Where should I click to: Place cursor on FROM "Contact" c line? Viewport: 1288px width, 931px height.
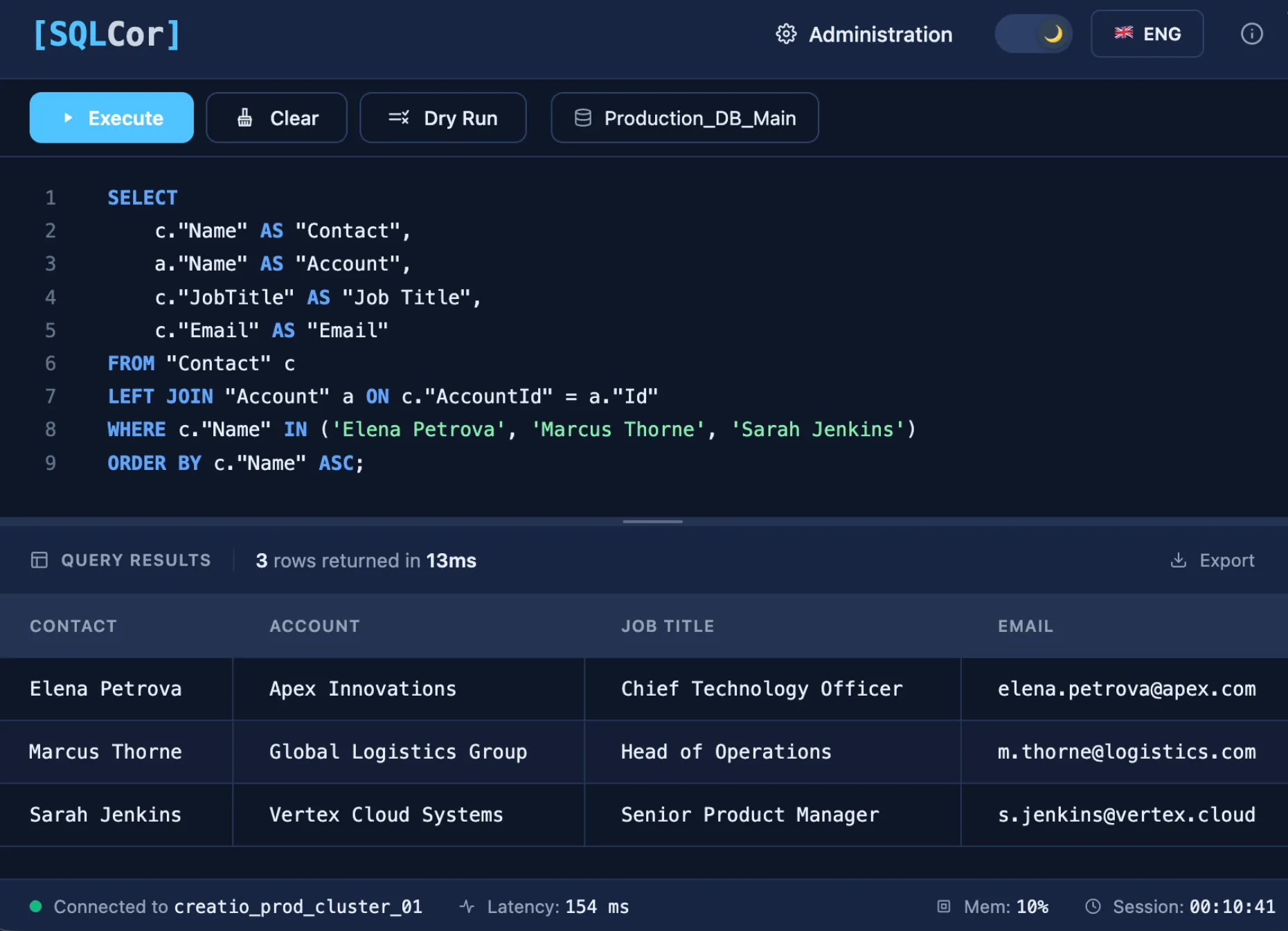[x=202, y=363]
